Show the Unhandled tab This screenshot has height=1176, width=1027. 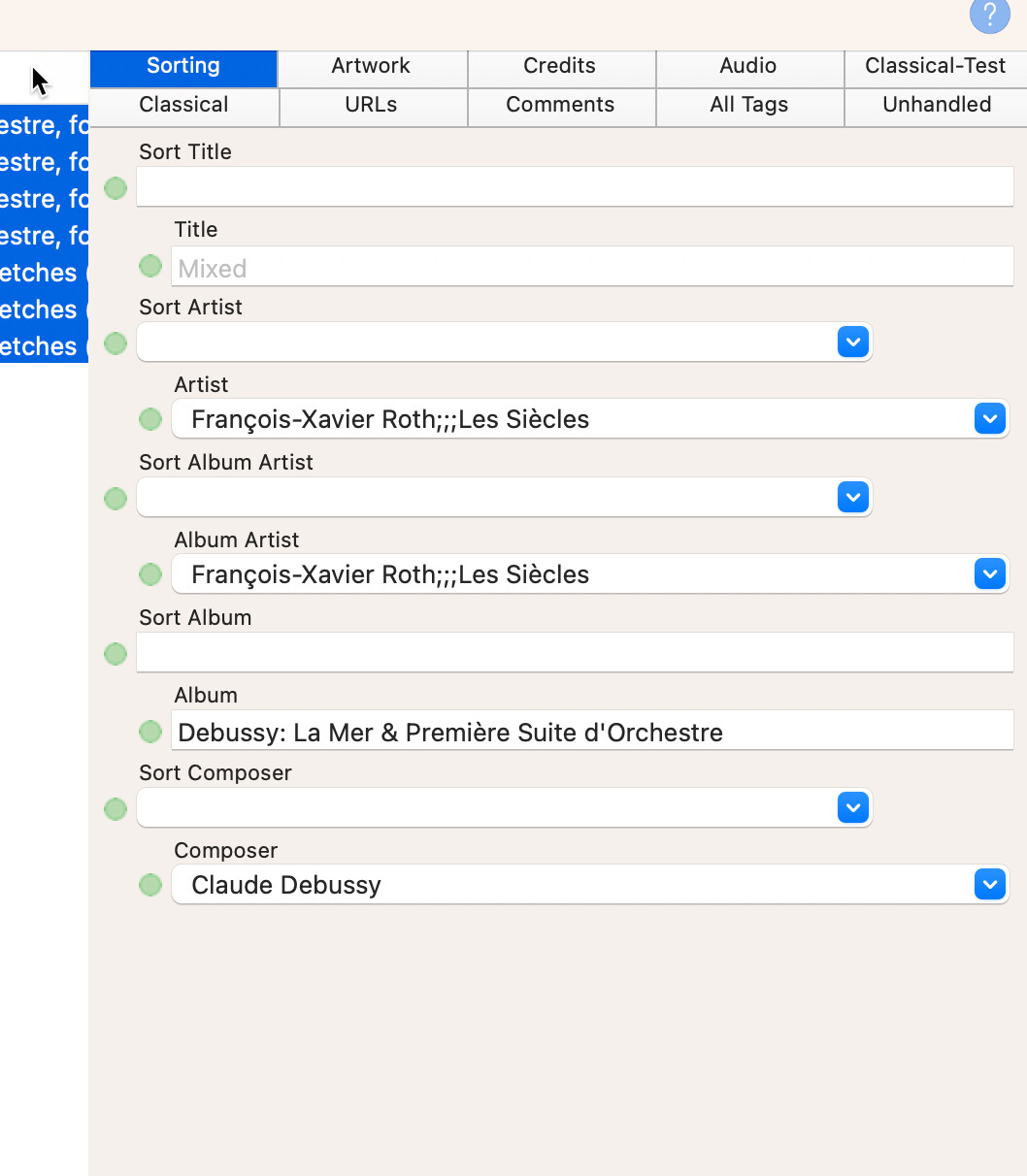click(x=937, y=107)
